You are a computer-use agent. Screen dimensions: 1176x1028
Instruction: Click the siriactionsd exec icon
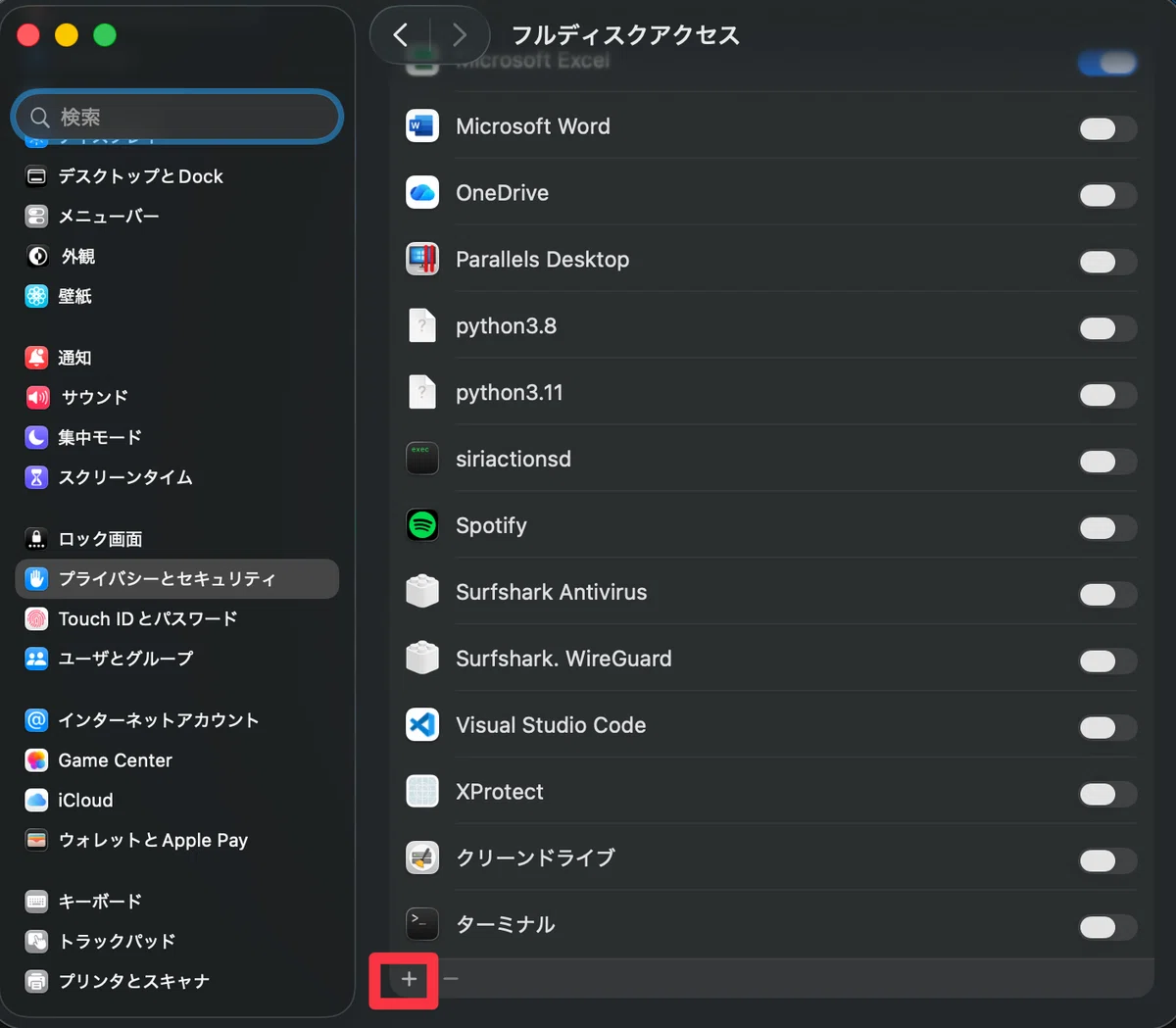(x=422, y=459)
